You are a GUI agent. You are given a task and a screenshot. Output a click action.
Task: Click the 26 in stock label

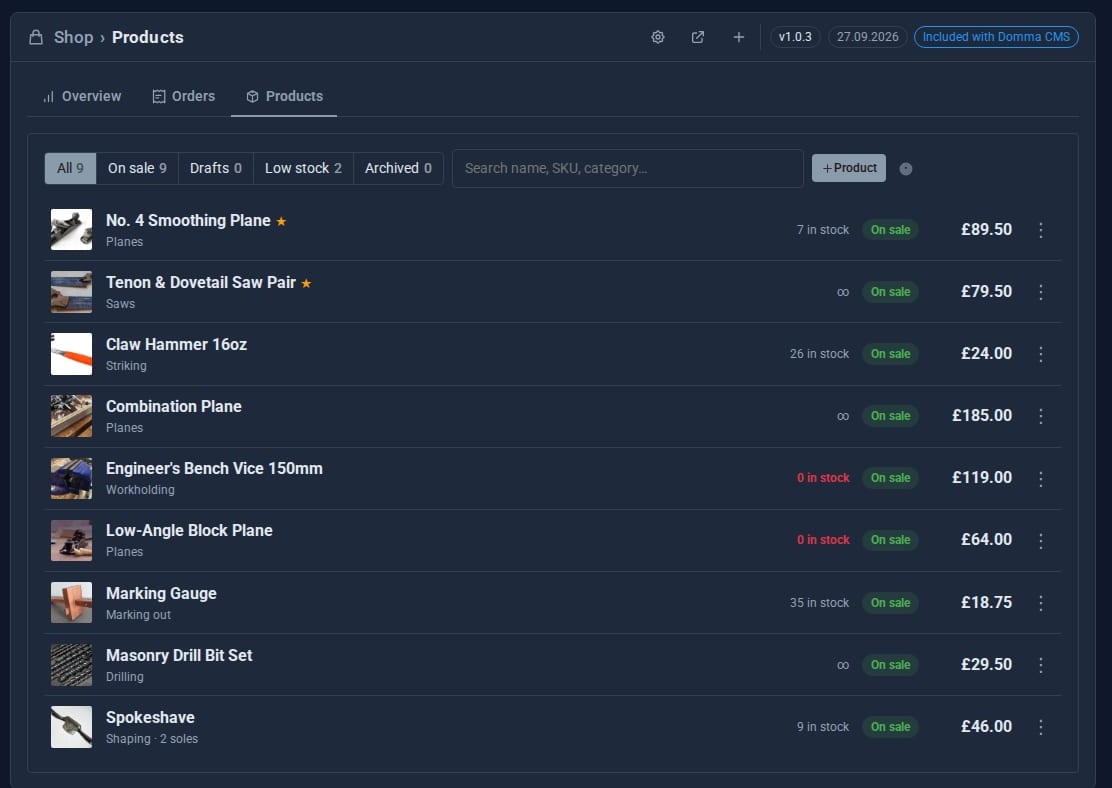pyautogui.click(x=819, y=354)
